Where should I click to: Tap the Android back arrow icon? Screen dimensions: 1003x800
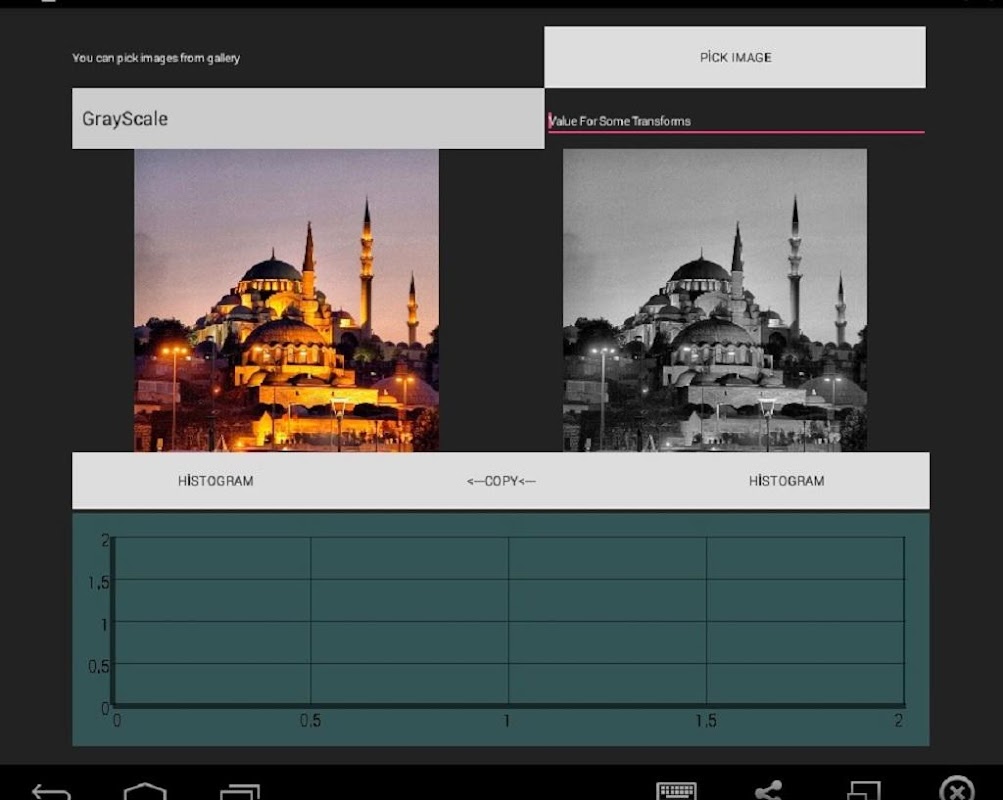[x=51, y=791]
